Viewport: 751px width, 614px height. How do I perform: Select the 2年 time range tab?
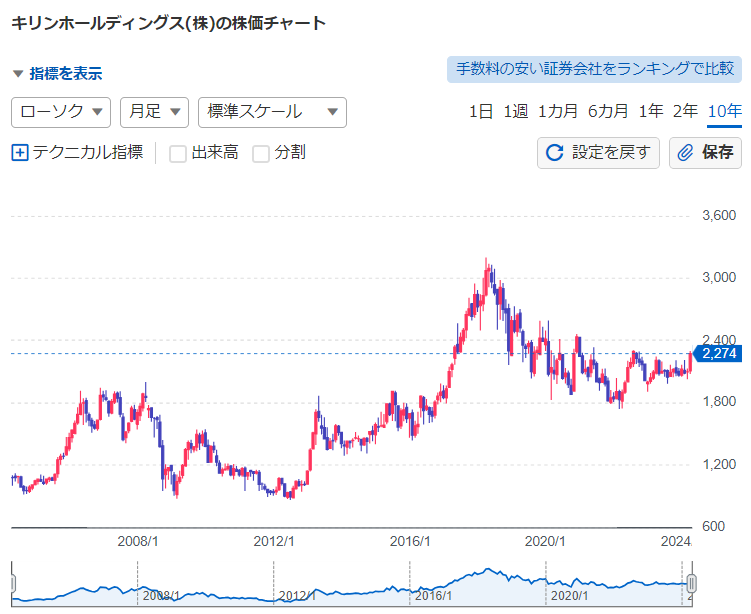(685, 112)
